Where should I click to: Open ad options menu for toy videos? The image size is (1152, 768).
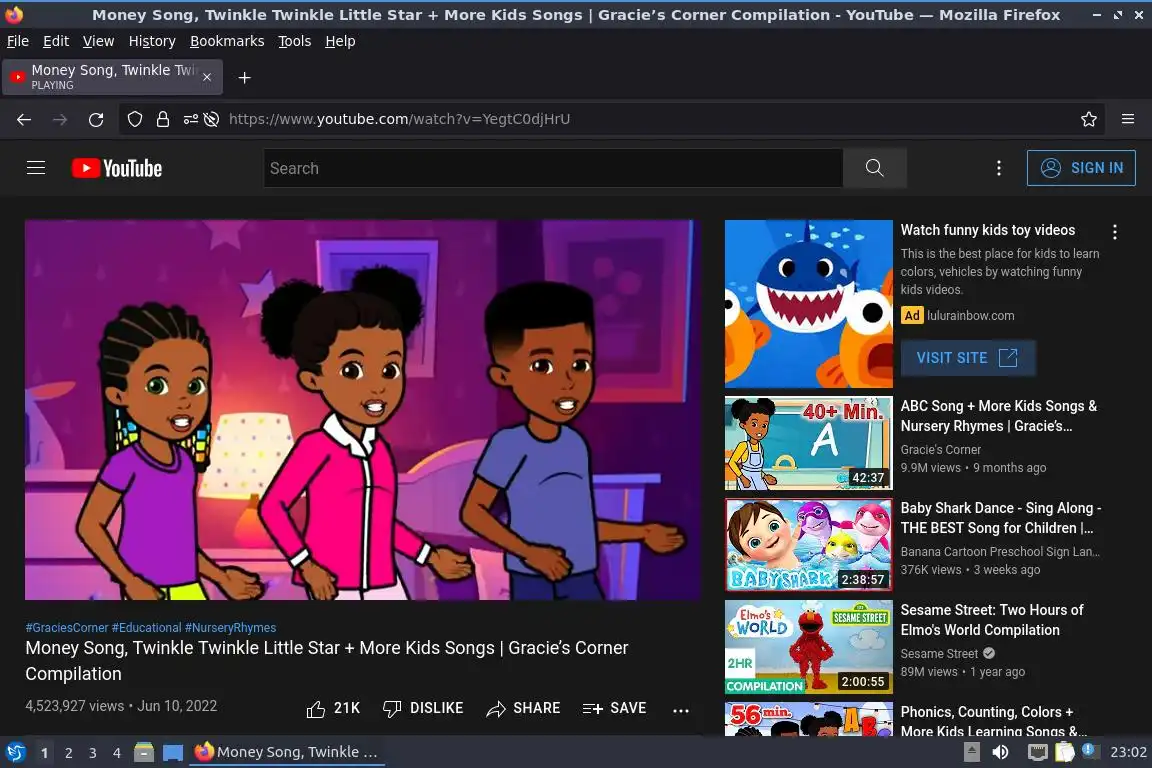pyautogui.click(x=1115, y=232)
